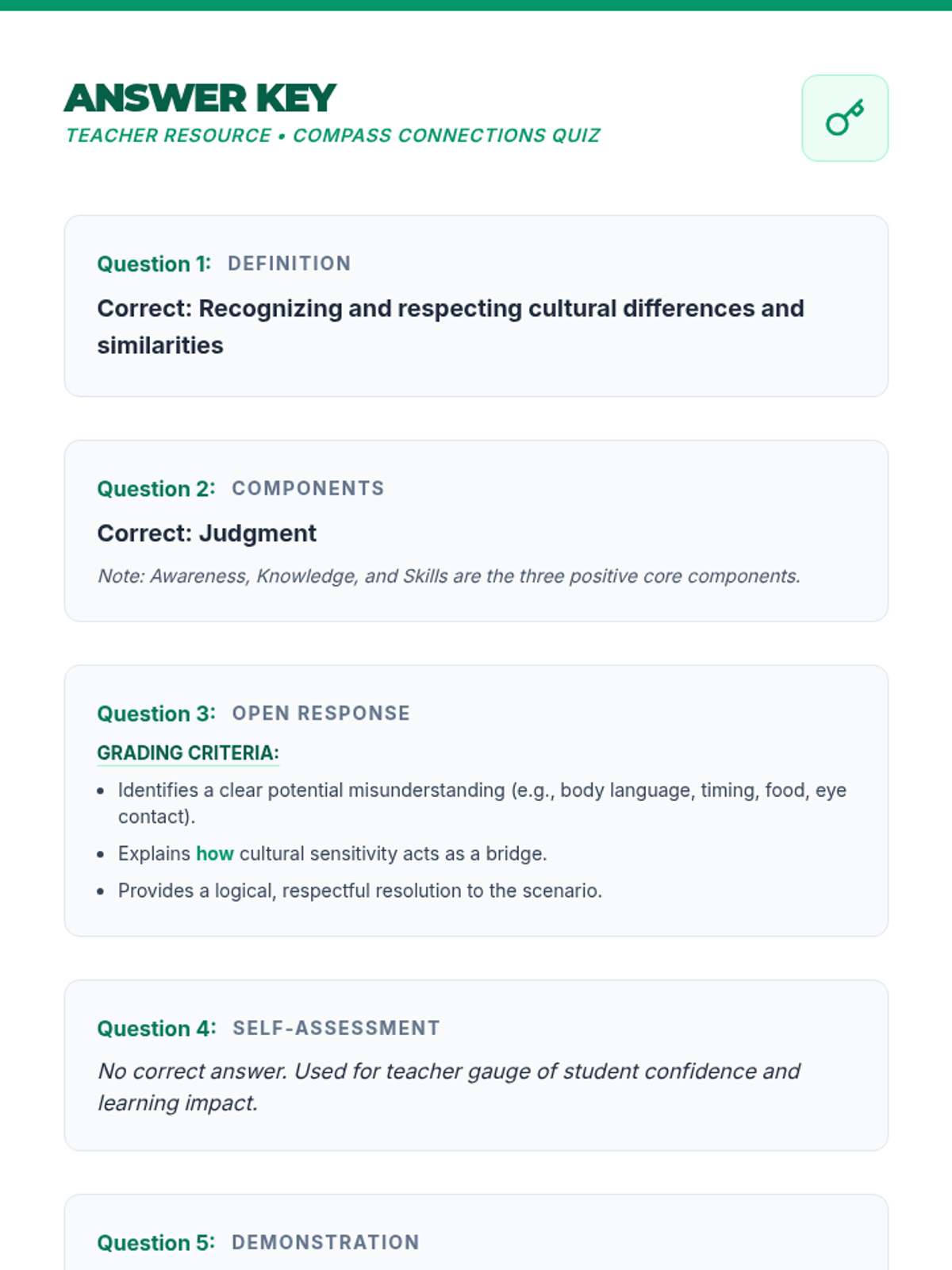The image size is (952, 1270).
Task: Select the Awareness, Knowledge, Skills note
Action: [449, 576]
